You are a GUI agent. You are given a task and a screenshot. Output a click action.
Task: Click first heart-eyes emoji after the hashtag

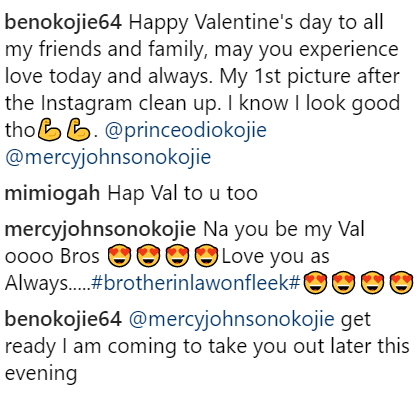tap(316, 283)
